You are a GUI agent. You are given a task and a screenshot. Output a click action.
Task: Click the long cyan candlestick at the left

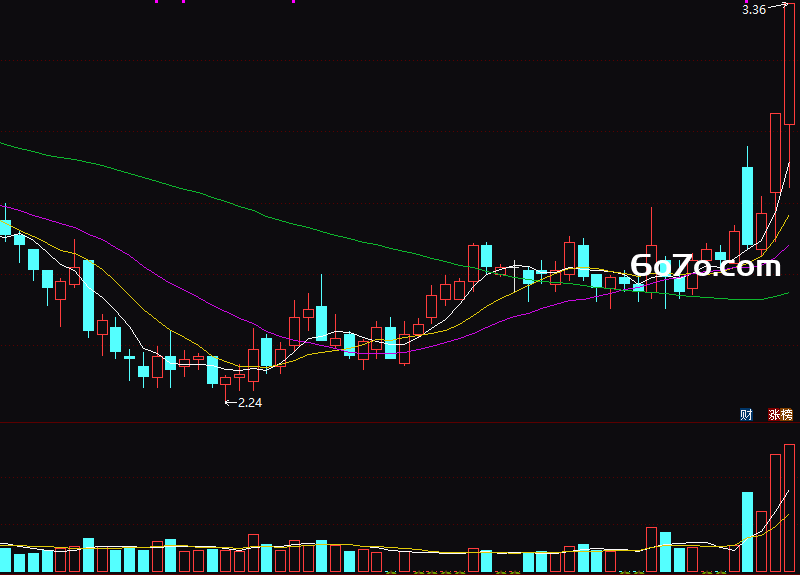[x=88, y=296]
